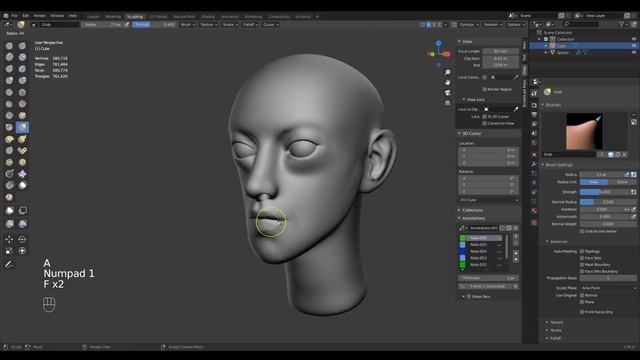This screenshot has width=640, height=360.
Task: Toggle visibility eye of Cube object
Action: tap(634, 46)
